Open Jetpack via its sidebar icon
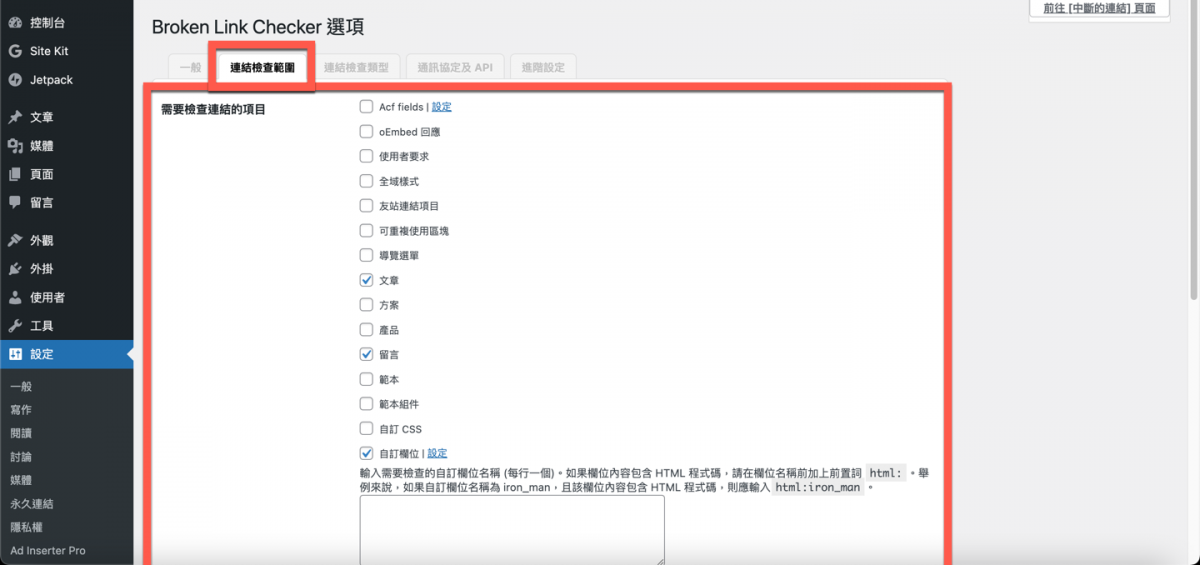 point(15,80)
